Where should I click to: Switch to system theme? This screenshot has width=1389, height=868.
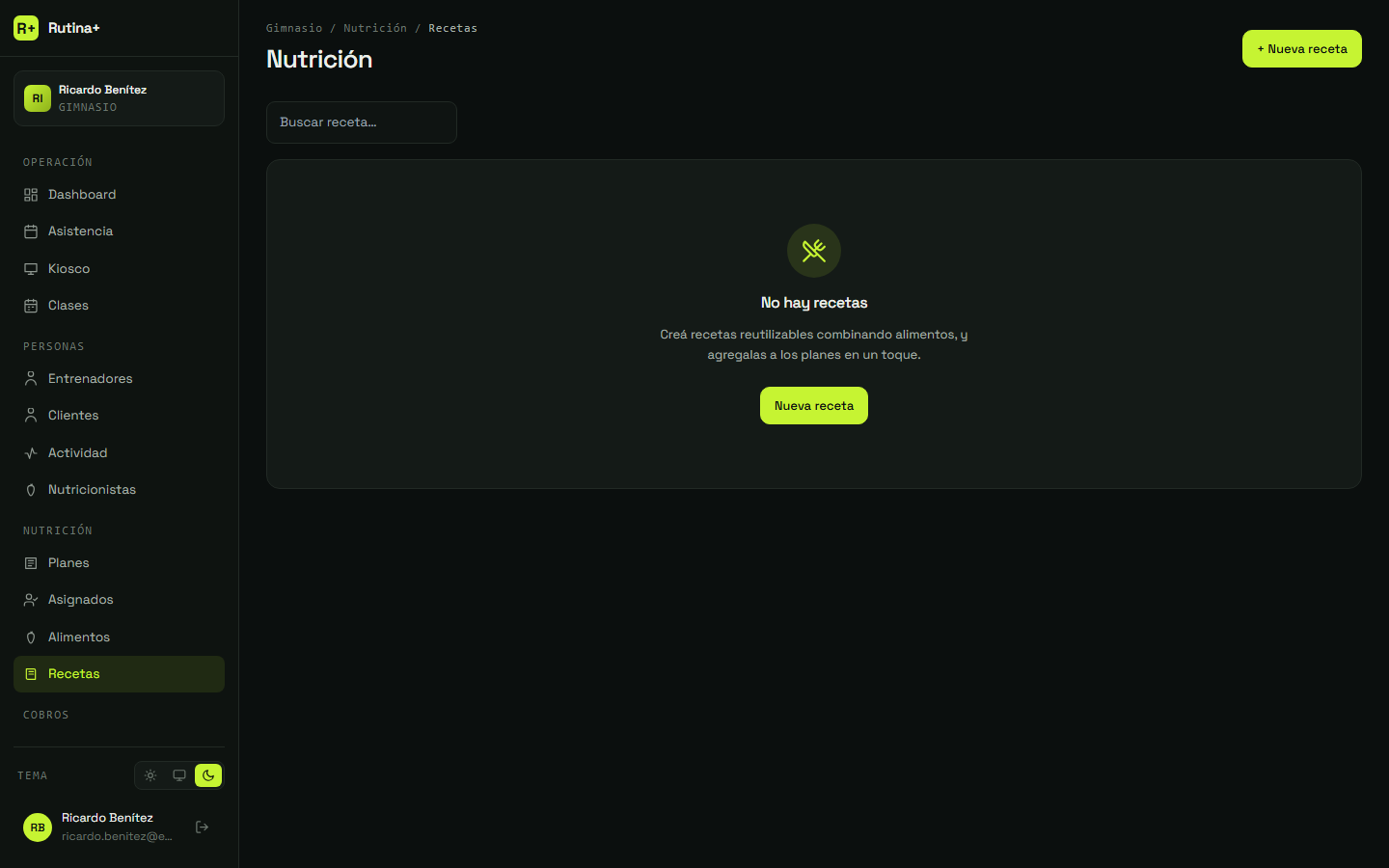pyautogui.click(x=179, y=775)
